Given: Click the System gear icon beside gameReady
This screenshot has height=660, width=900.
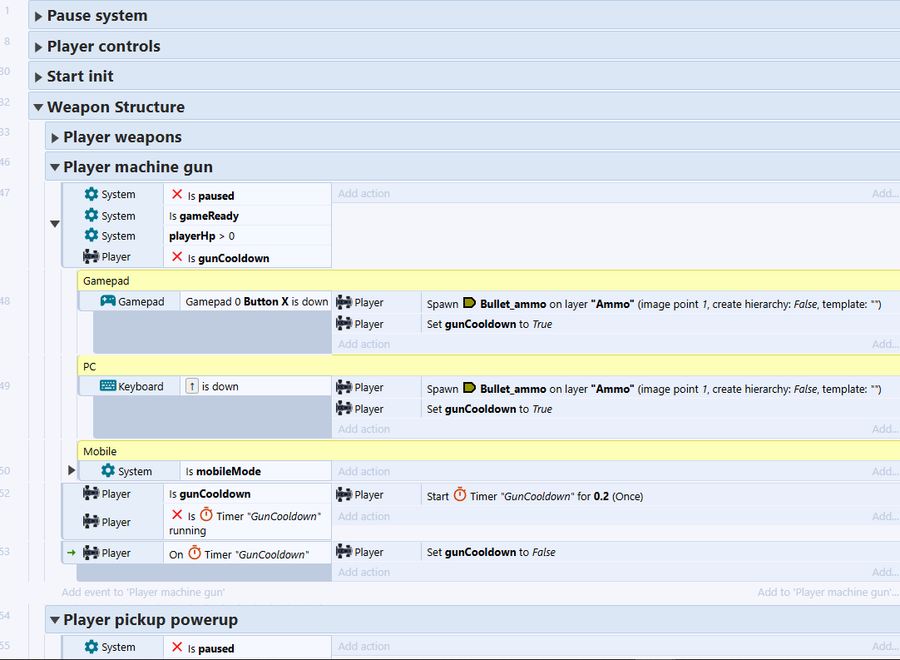Looking at the screenshot, I should [x=92, y=215].
